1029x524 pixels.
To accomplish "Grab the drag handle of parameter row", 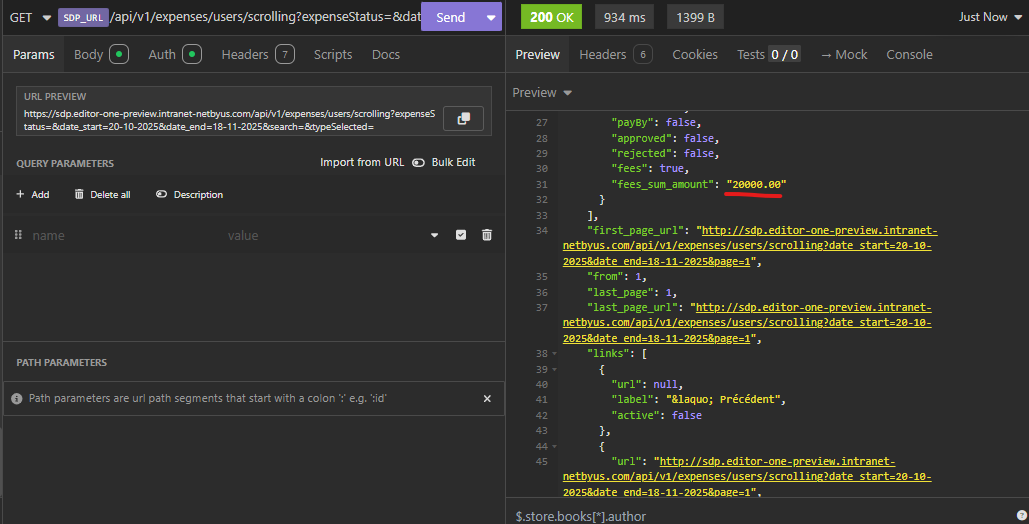I will 18,235.
